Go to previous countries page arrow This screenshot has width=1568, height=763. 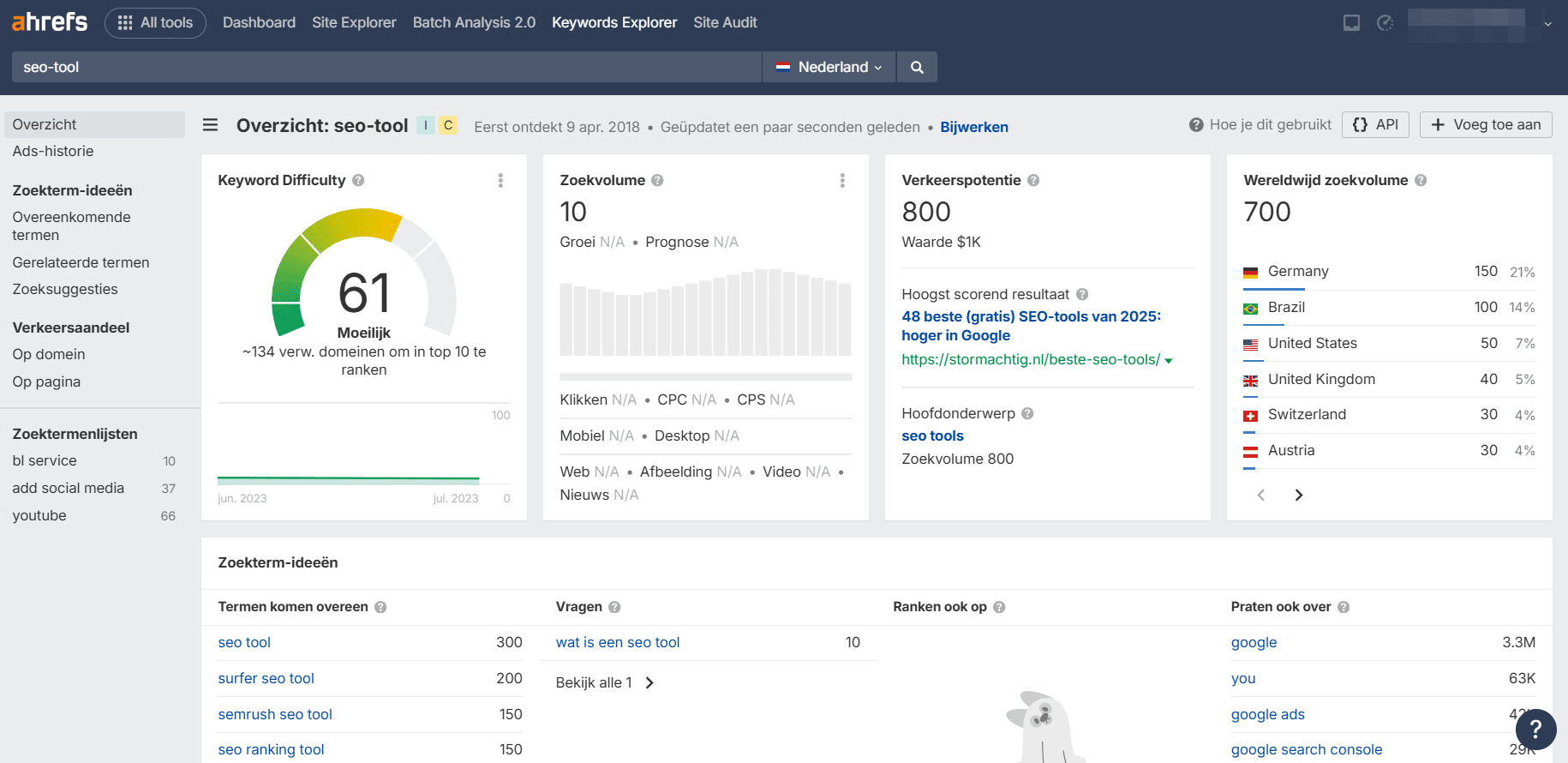click(x=1260, y=495)
